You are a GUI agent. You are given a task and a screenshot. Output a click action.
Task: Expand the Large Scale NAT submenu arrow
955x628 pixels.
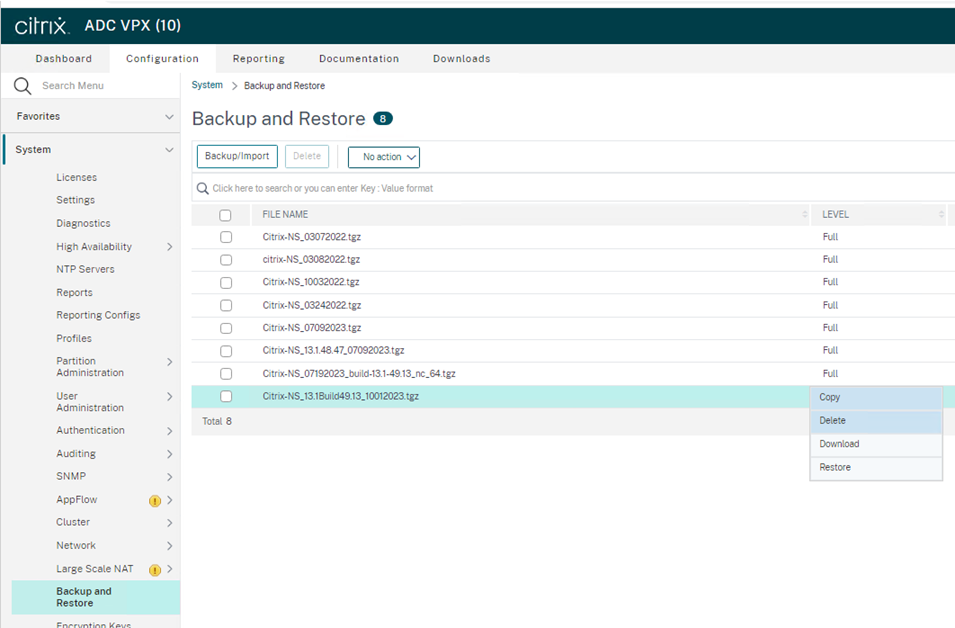(x=170, y=569)
